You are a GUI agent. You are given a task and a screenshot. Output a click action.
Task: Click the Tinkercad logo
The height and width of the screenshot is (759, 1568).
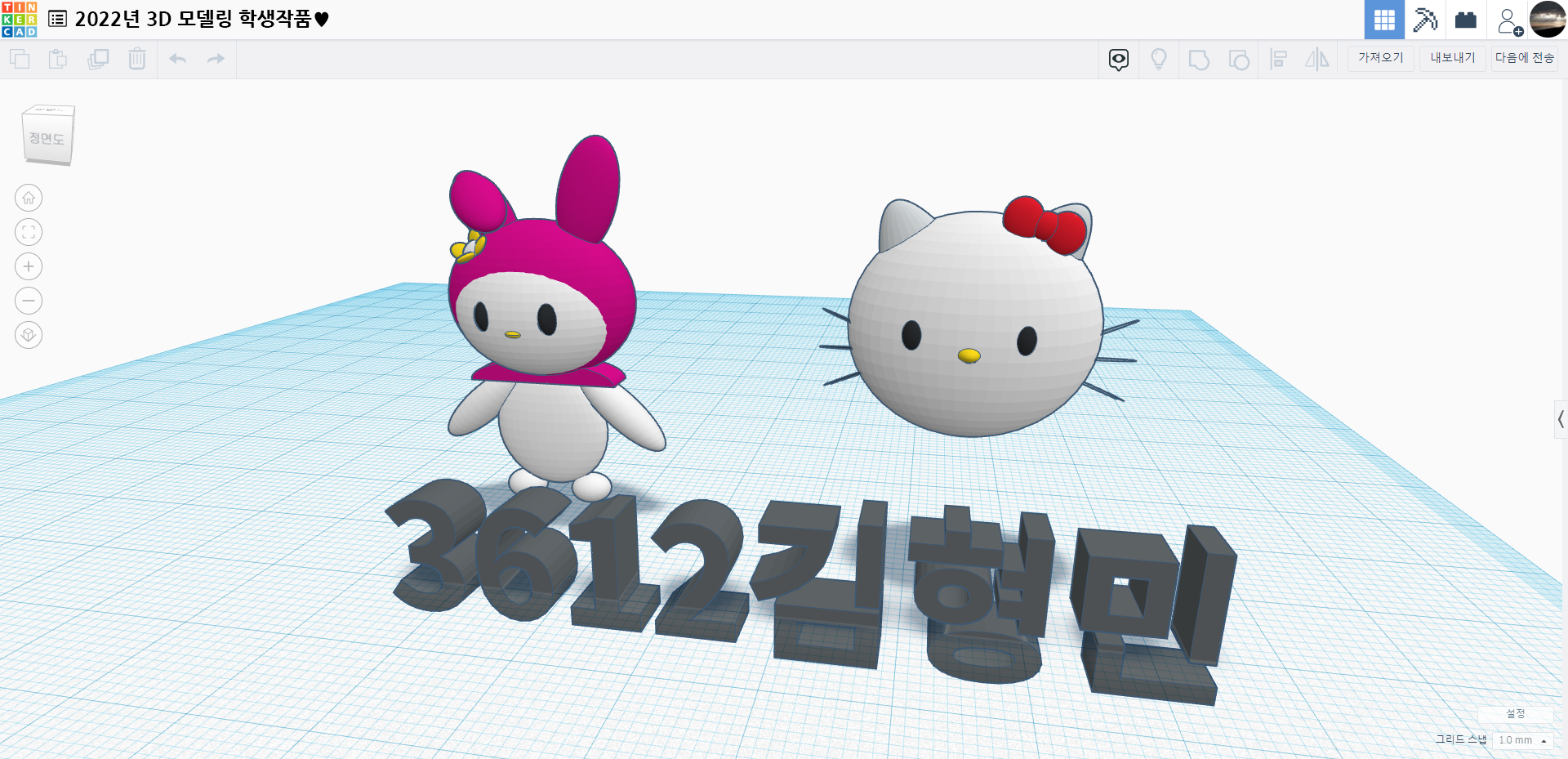19,20
